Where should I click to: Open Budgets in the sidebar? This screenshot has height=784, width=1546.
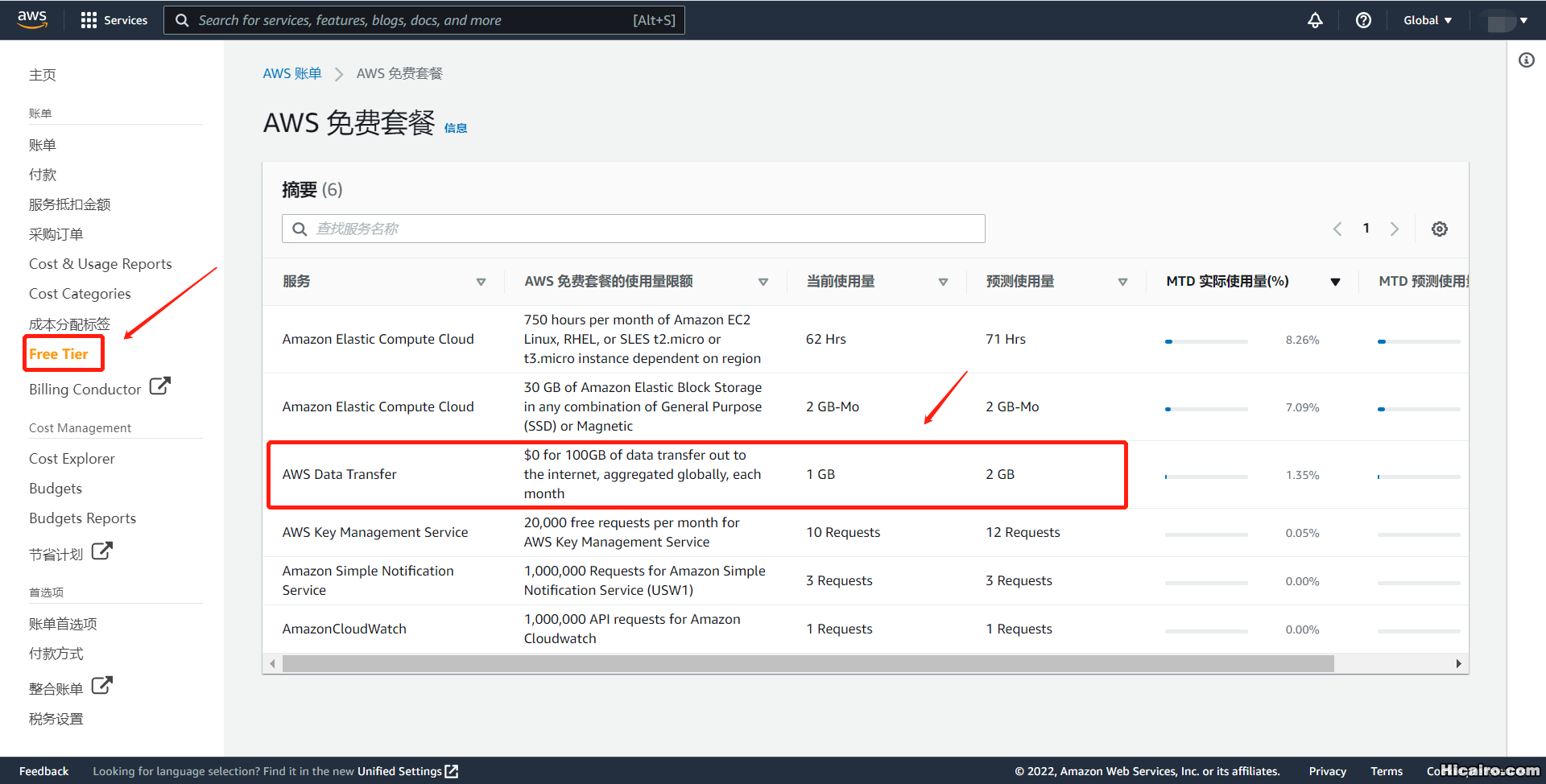[x=56, y=489]
